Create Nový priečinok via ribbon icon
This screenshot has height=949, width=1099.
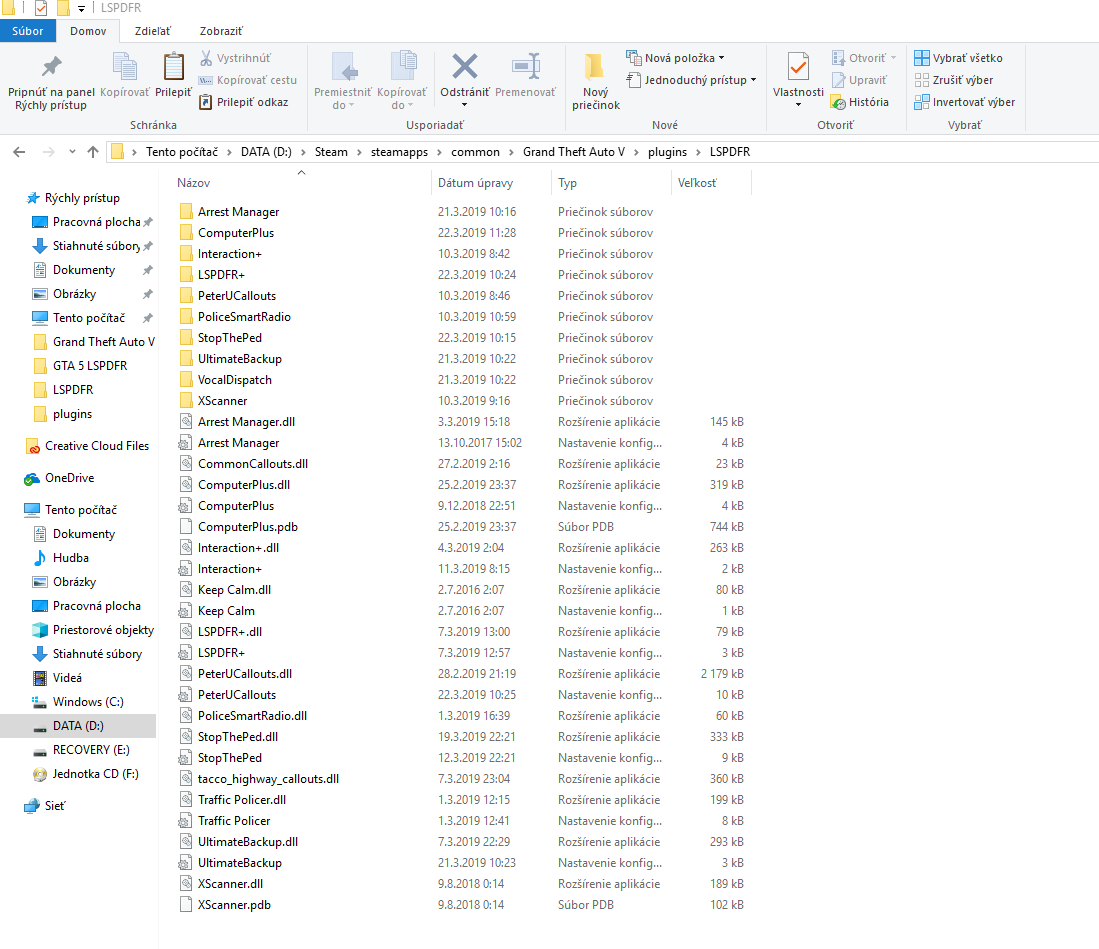[595, 67]
